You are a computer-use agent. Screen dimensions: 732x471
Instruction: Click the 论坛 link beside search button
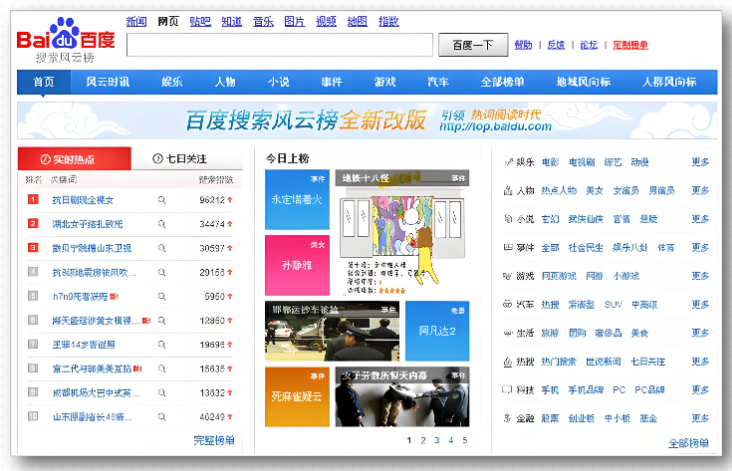[x=589, y=45]
